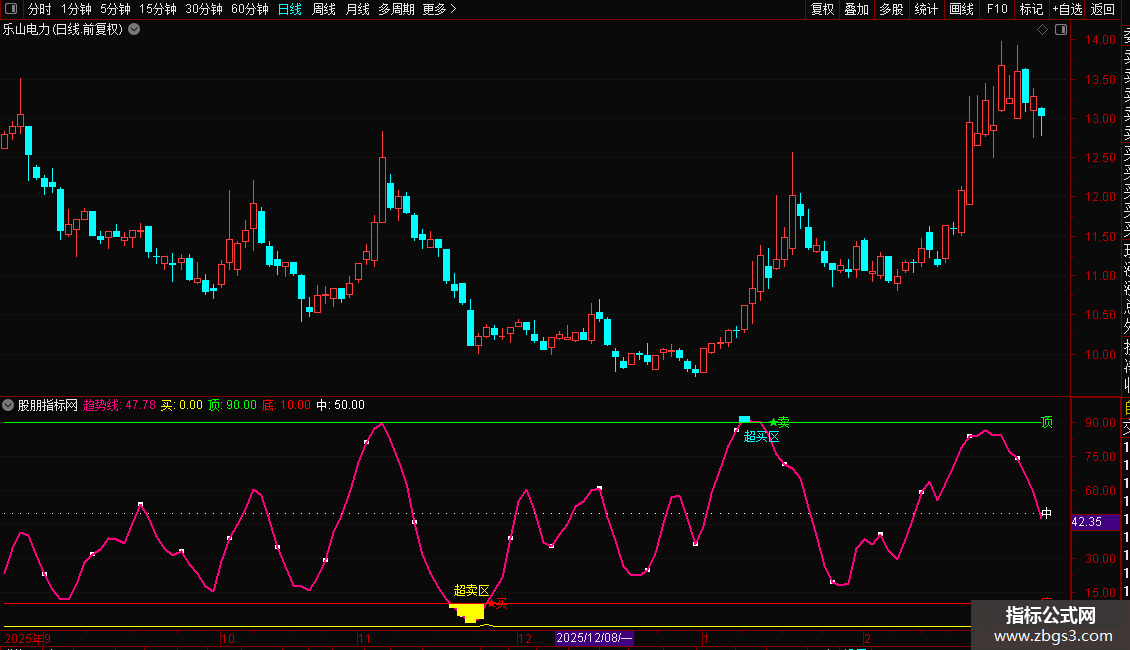Image resolution: width=1130 pixels, height=650 pixels.
Task: Expand the 股朋指标网 indicator dropdown circle
Action: tap(8, 405)
